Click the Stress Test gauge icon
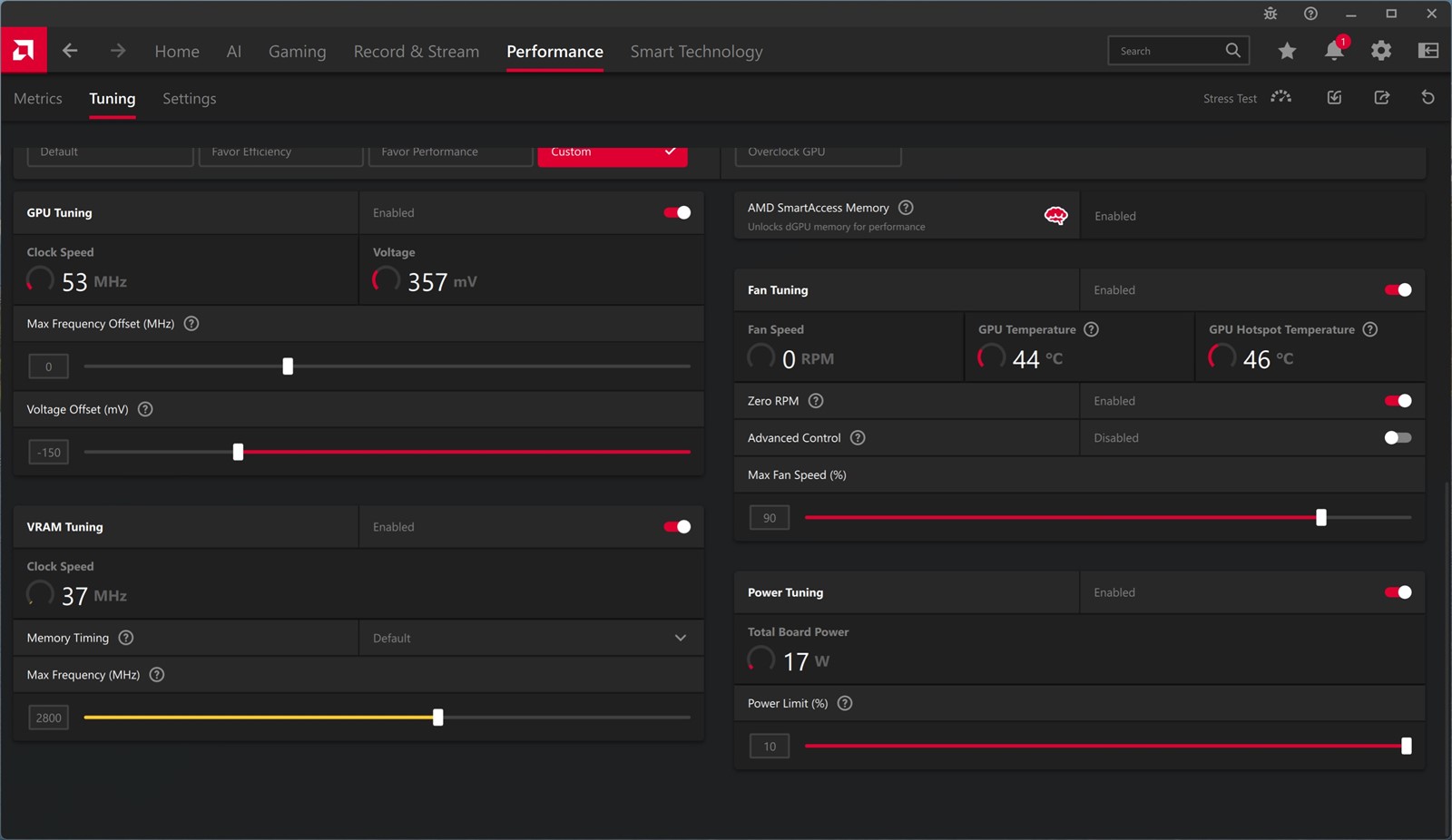Viewport: 1452px width, 840px height. (1280, 97)
